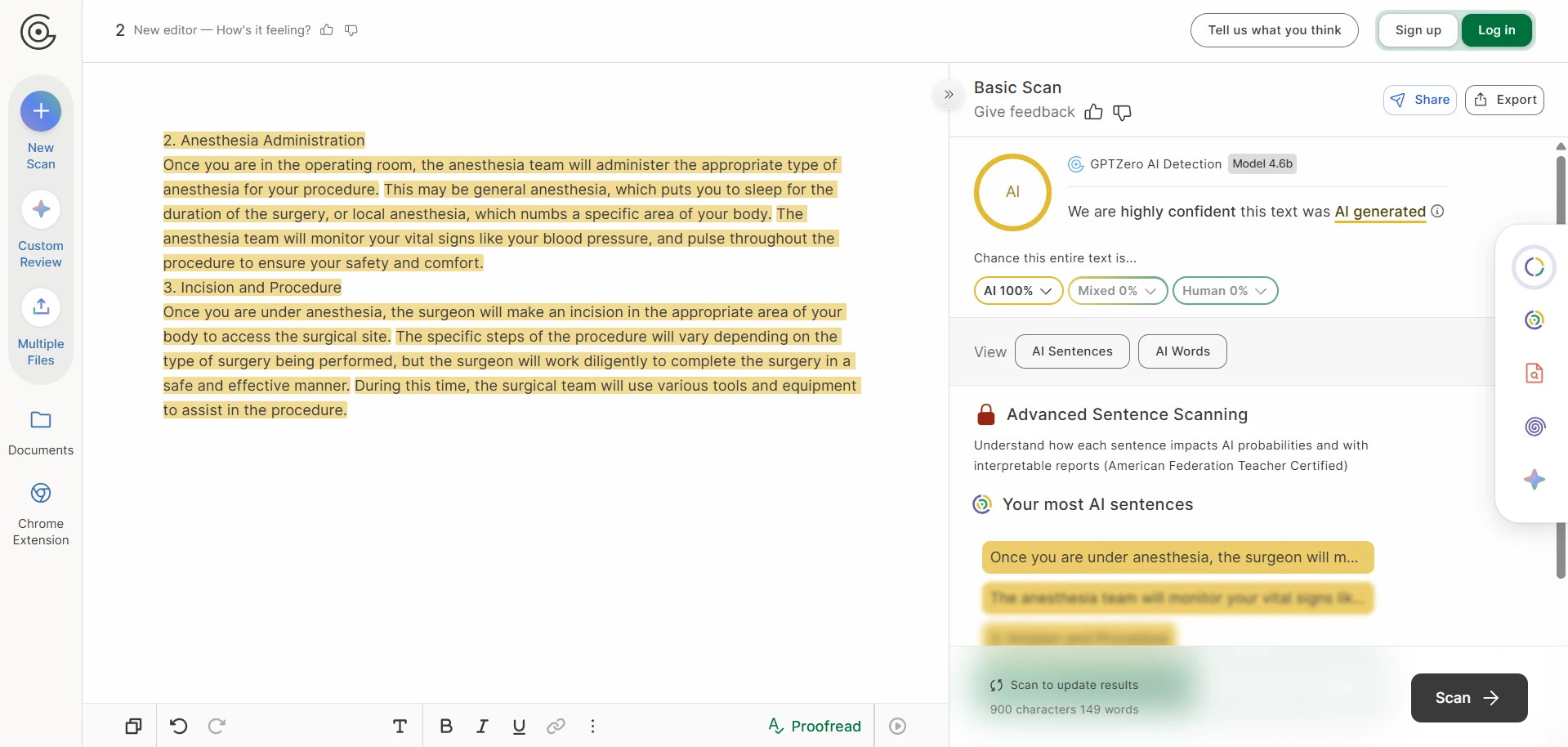Start a New Scan with plus icon
1568x747 pixels.
point(41,111)
